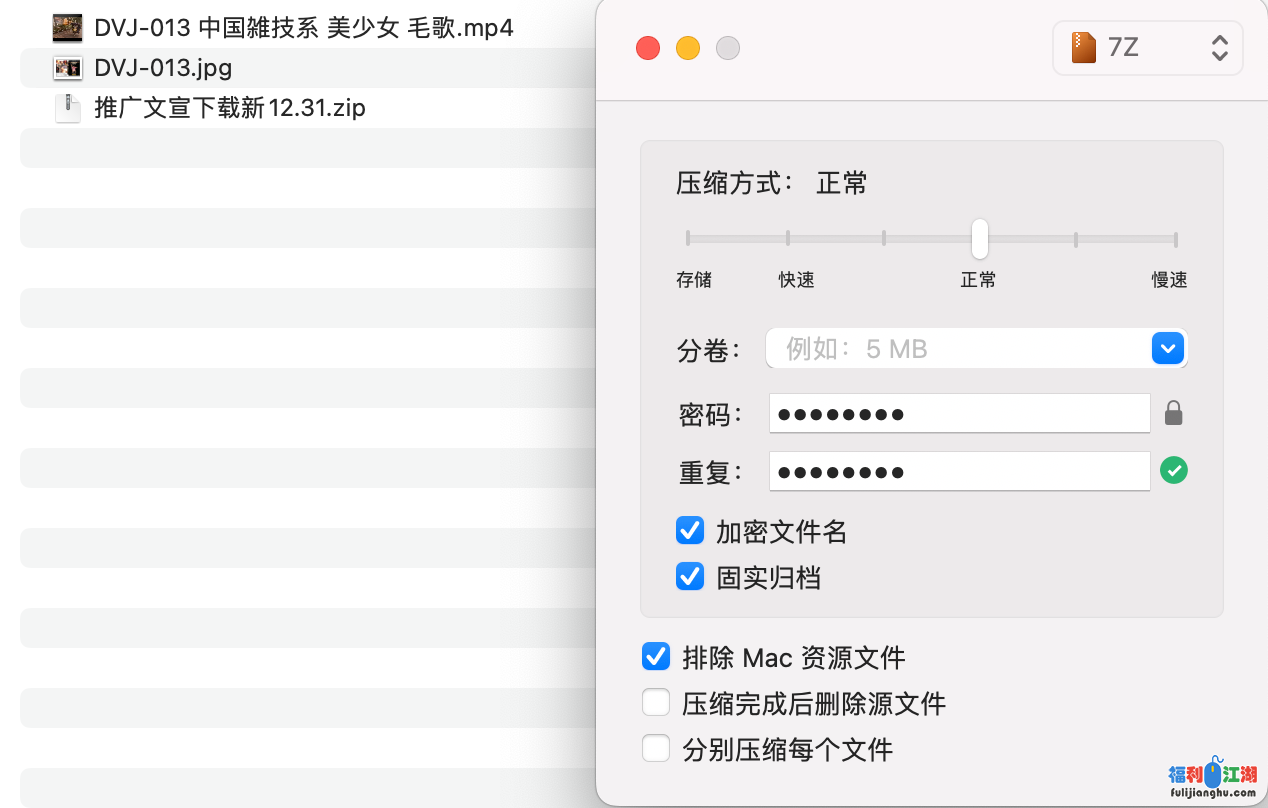
Task: Click the 重复 password confirmation field
Action: pos(958,471)
